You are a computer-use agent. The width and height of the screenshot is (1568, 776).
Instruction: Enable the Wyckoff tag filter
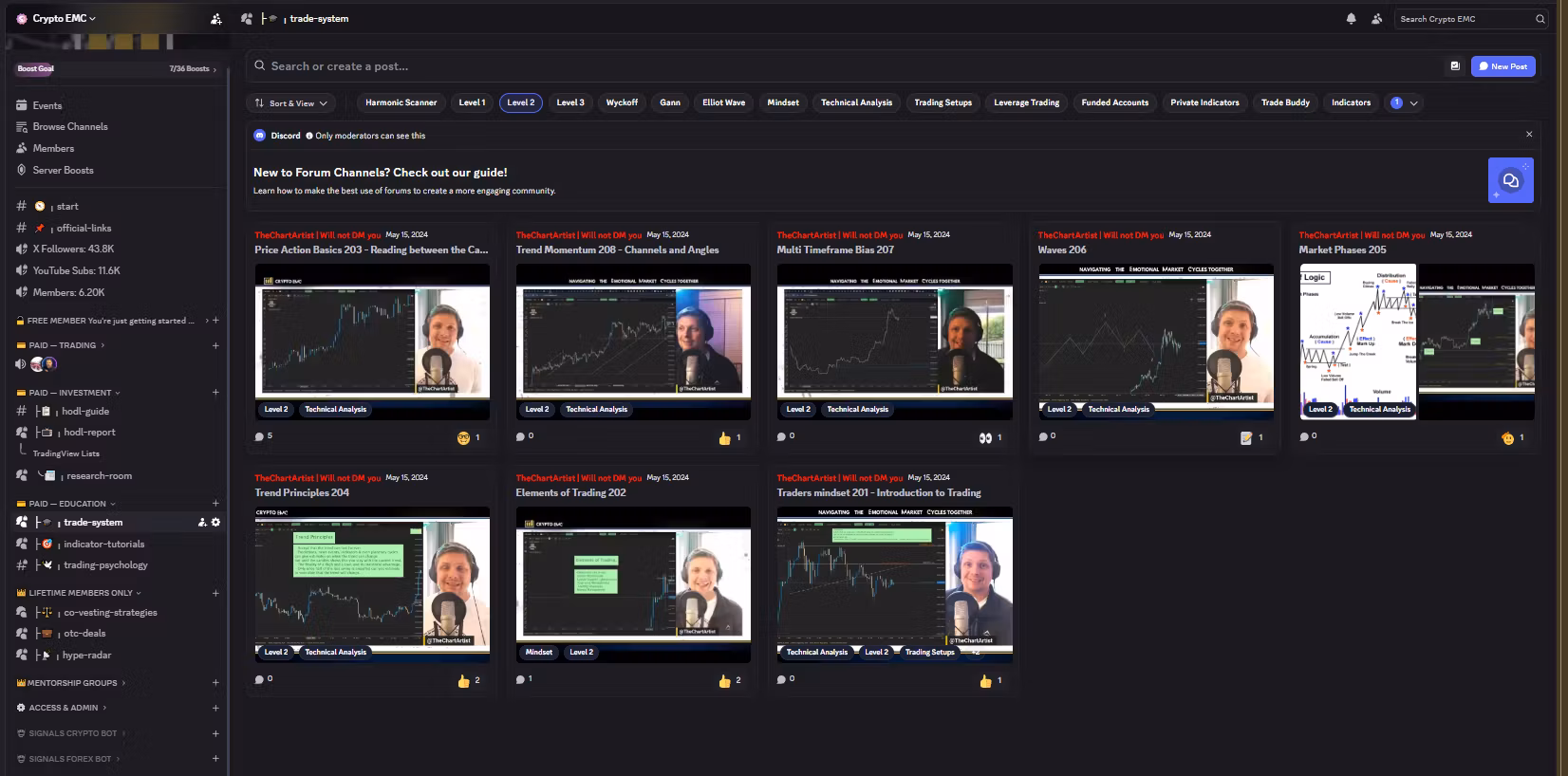pyautogui.click(x=622, y=102)
